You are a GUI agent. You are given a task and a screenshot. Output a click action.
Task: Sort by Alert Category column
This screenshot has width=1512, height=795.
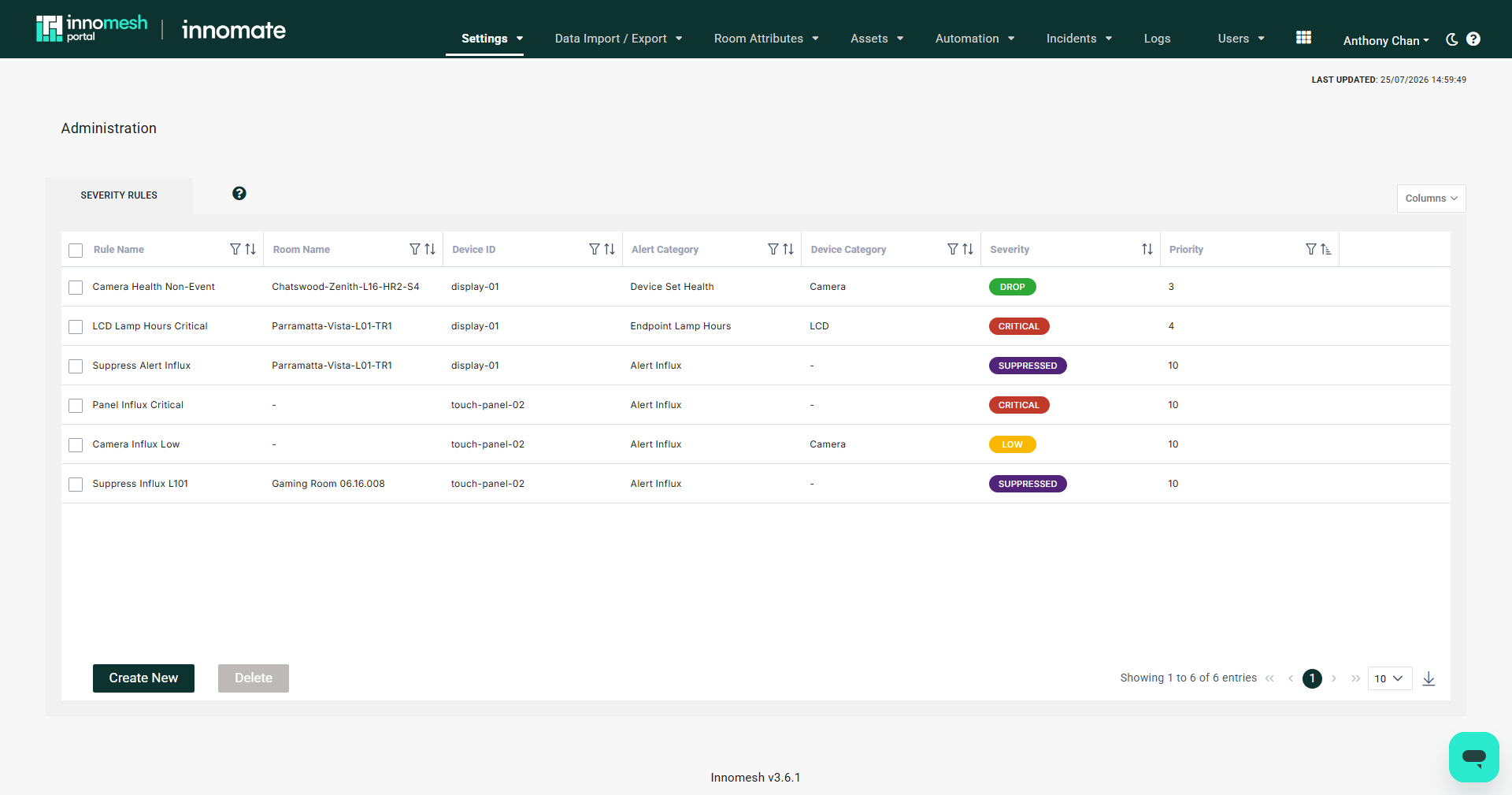(x=788, y=249)
